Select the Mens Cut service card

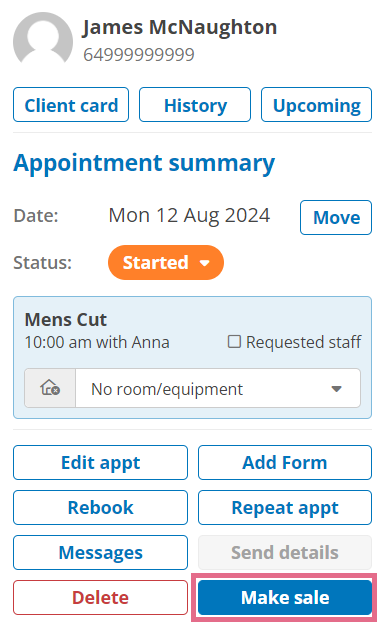[x=192, y=357]
